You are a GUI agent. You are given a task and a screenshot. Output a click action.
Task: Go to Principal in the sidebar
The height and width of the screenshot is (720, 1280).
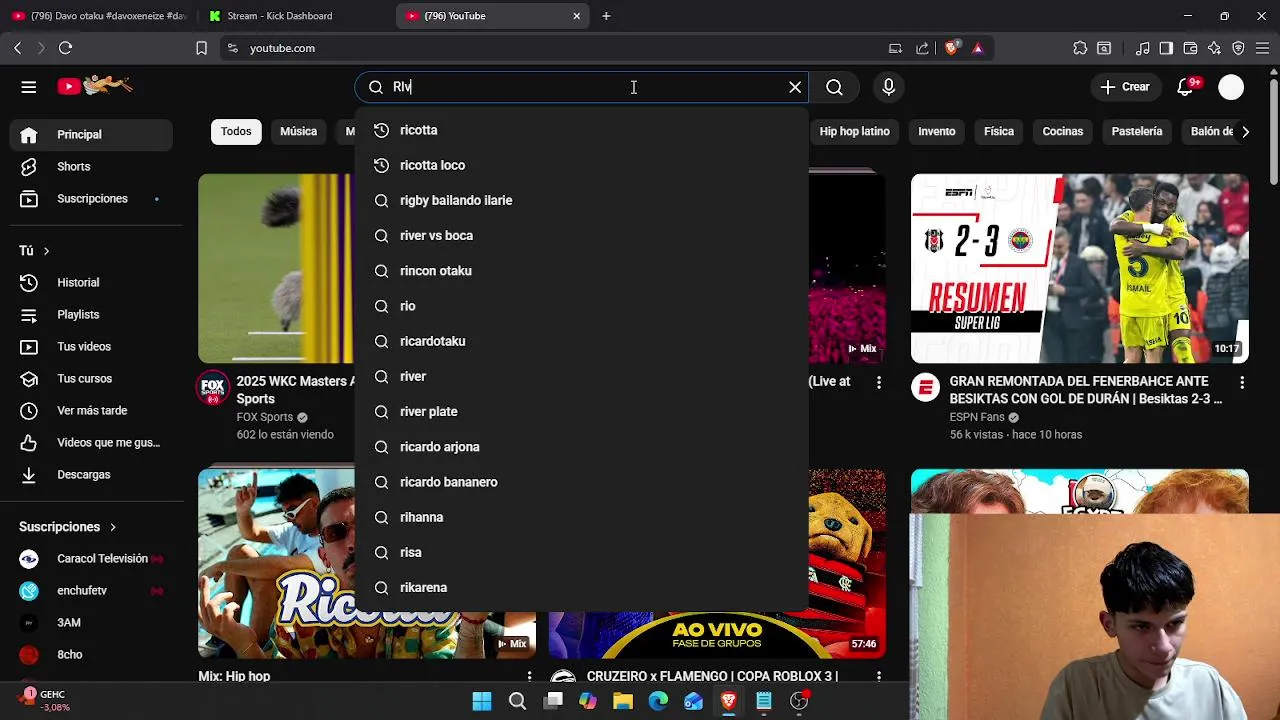pyautogui.click(x=91, y=134)
